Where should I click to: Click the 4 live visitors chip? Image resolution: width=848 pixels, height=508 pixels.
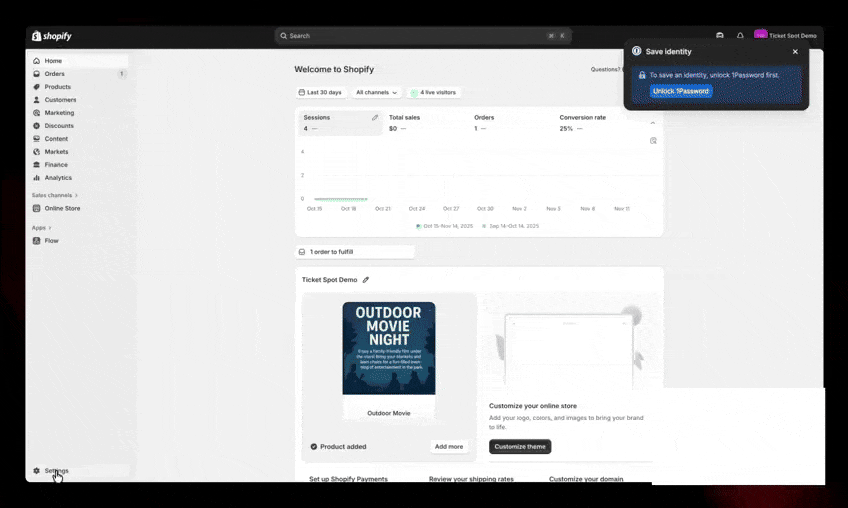pyautogui.click(x=433, y=93)
